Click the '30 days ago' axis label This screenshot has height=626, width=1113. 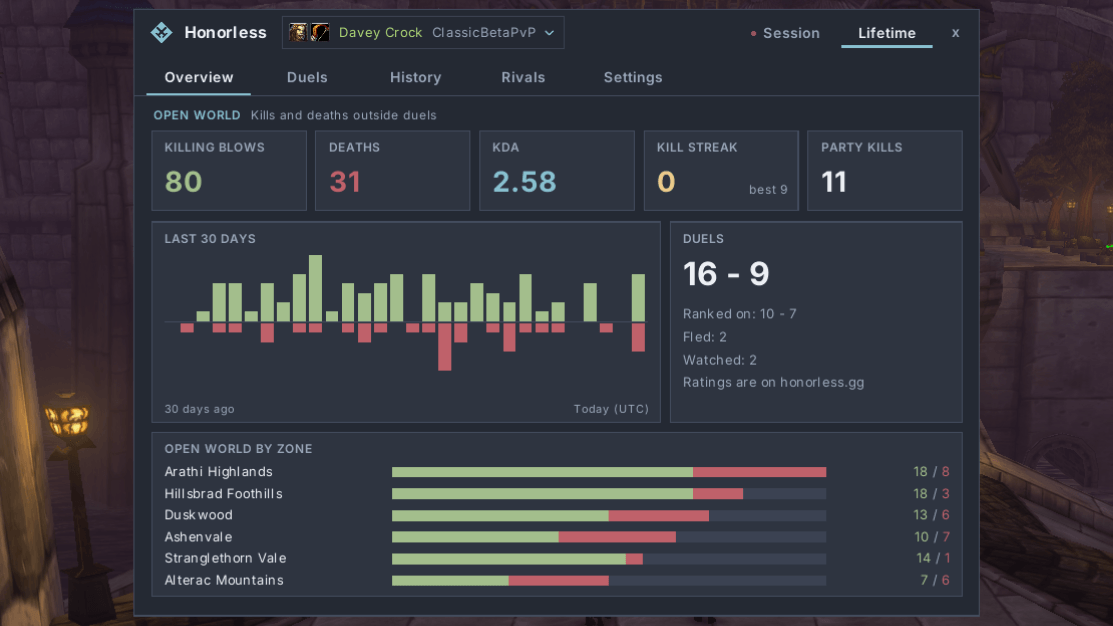coord(199,409)
